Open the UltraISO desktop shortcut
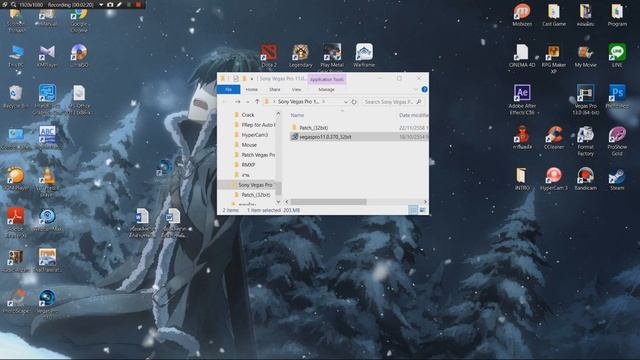Viewport: 640px width, 360px height. (x=79, y=56)
